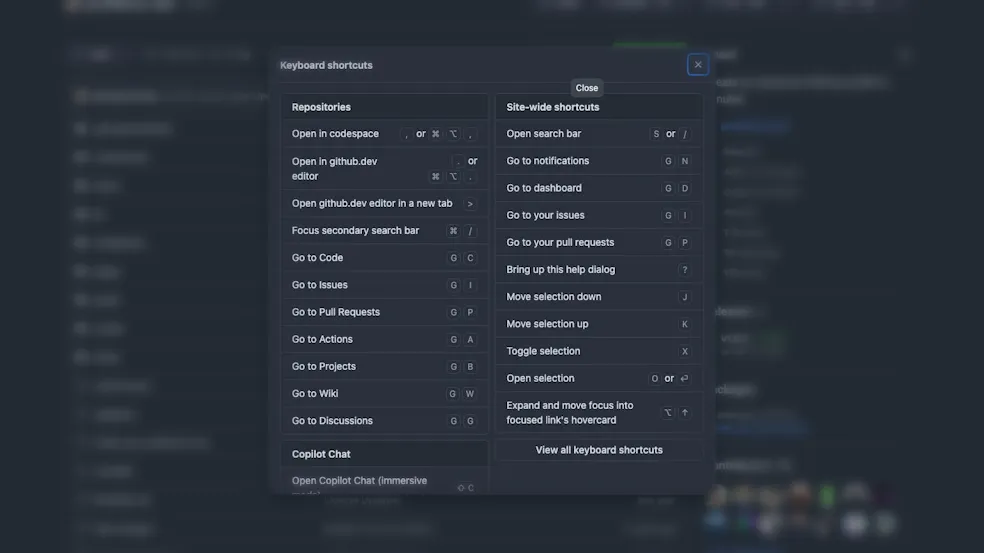The width and height of the screenshot is (984, 553).
Task: Click the 'Repositories' section heading
Action: 321,107
